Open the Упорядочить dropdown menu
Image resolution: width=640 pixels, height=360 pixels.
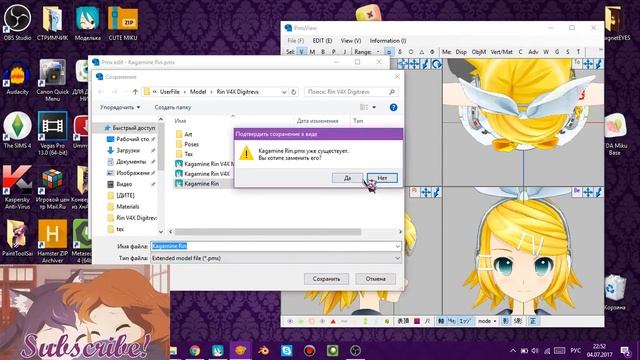tap(120, 107)
